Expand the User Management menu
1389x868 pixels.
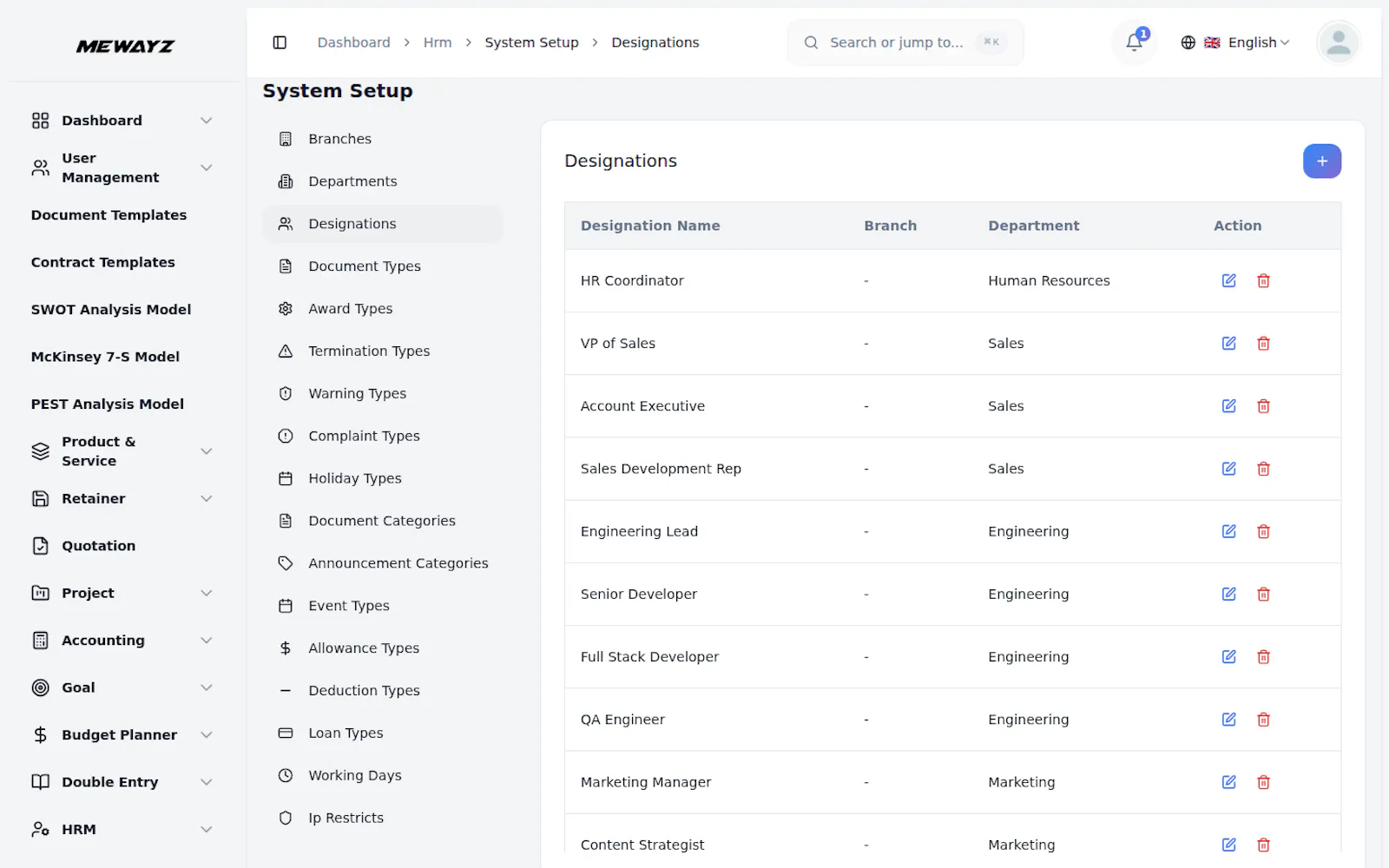pyautogui.click(x=122, y=168)
